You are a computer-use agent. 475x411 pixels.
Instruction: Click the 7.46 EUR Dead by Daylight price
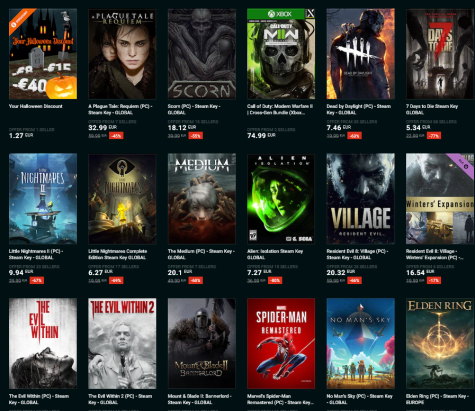[x=338, y=128]
